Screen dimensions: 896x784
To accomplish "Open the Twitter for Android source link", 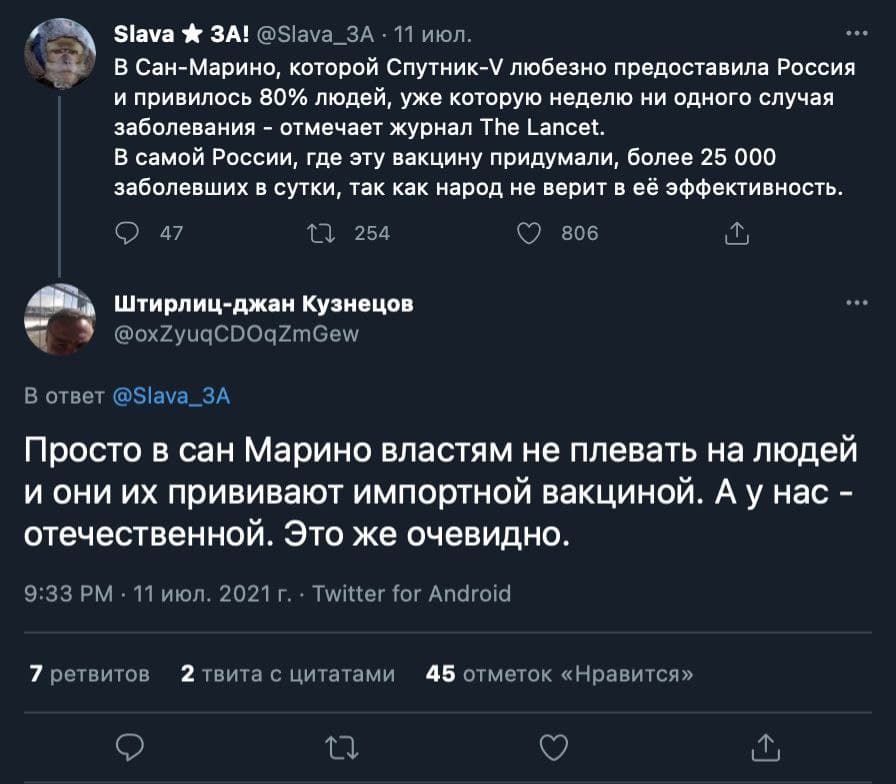I will click(412, 594).
